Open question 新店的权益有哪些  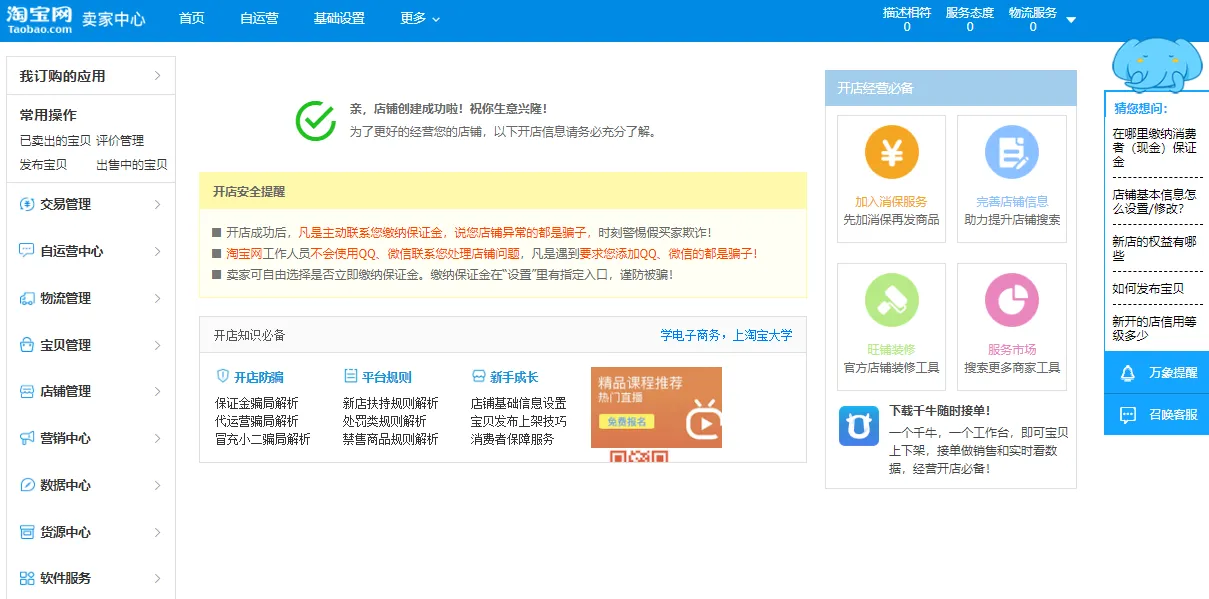tap(1155, 248)
